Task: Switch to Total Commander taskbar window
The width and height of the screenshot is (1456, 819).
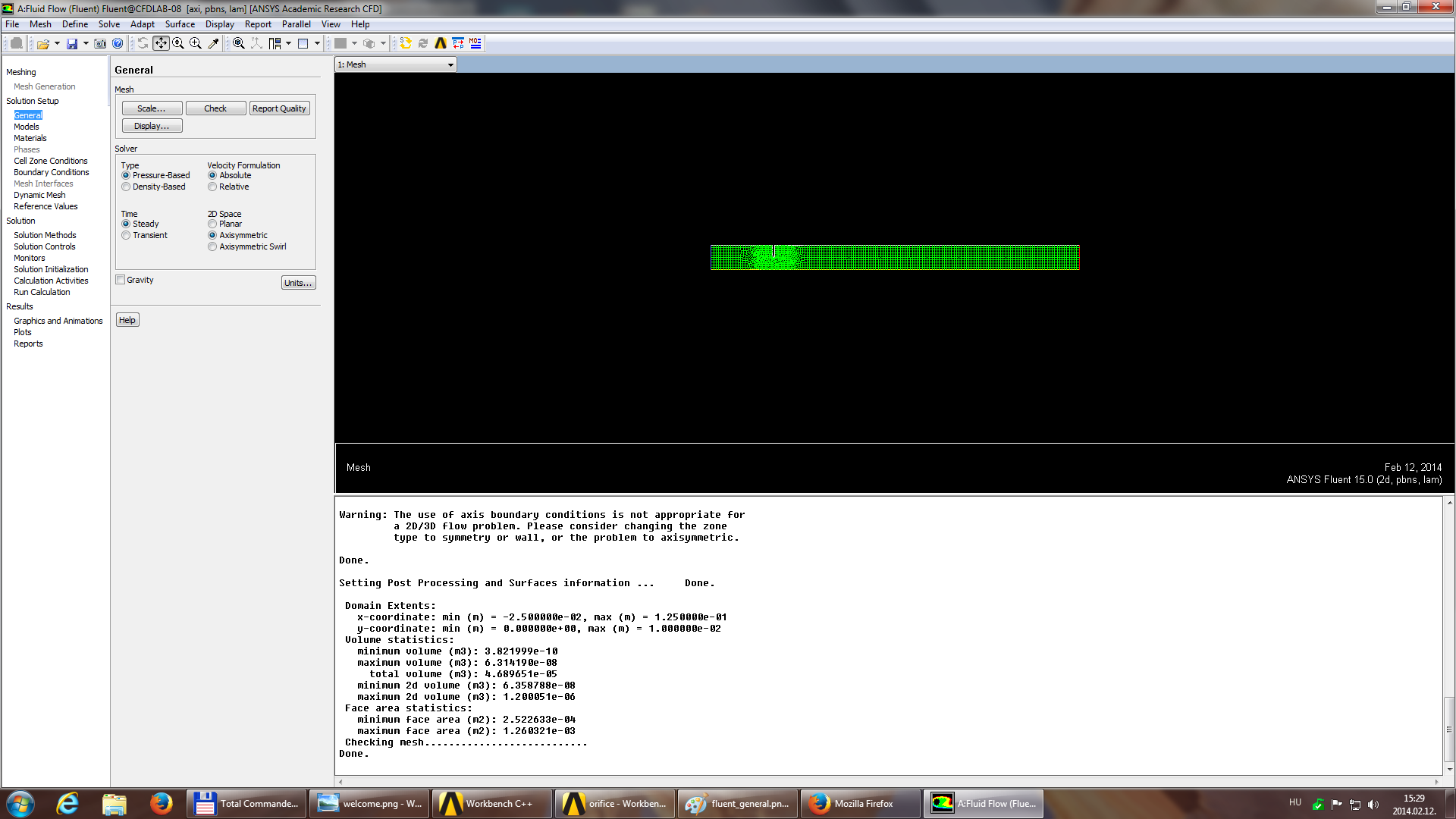Action: [x=247, y=804]
